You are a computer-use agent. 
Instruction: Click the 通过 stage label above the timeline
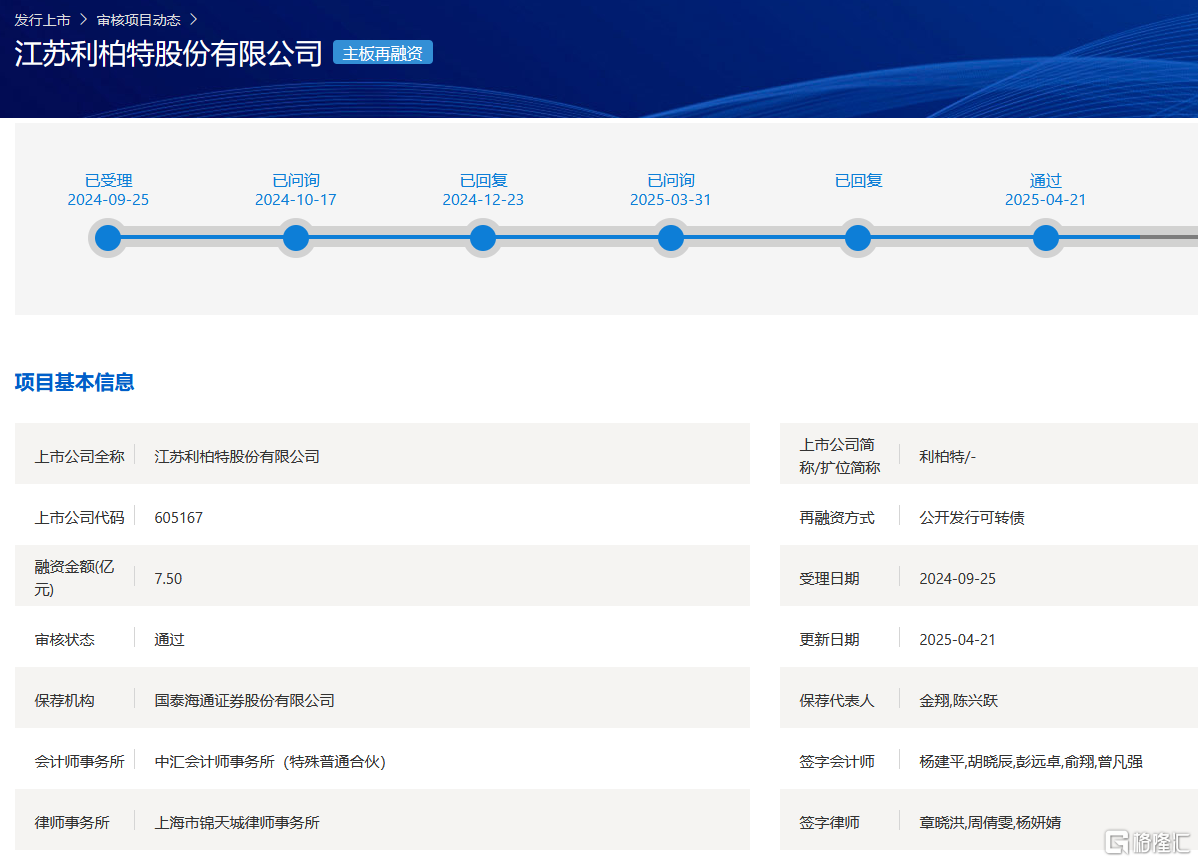pos(1046,180)
